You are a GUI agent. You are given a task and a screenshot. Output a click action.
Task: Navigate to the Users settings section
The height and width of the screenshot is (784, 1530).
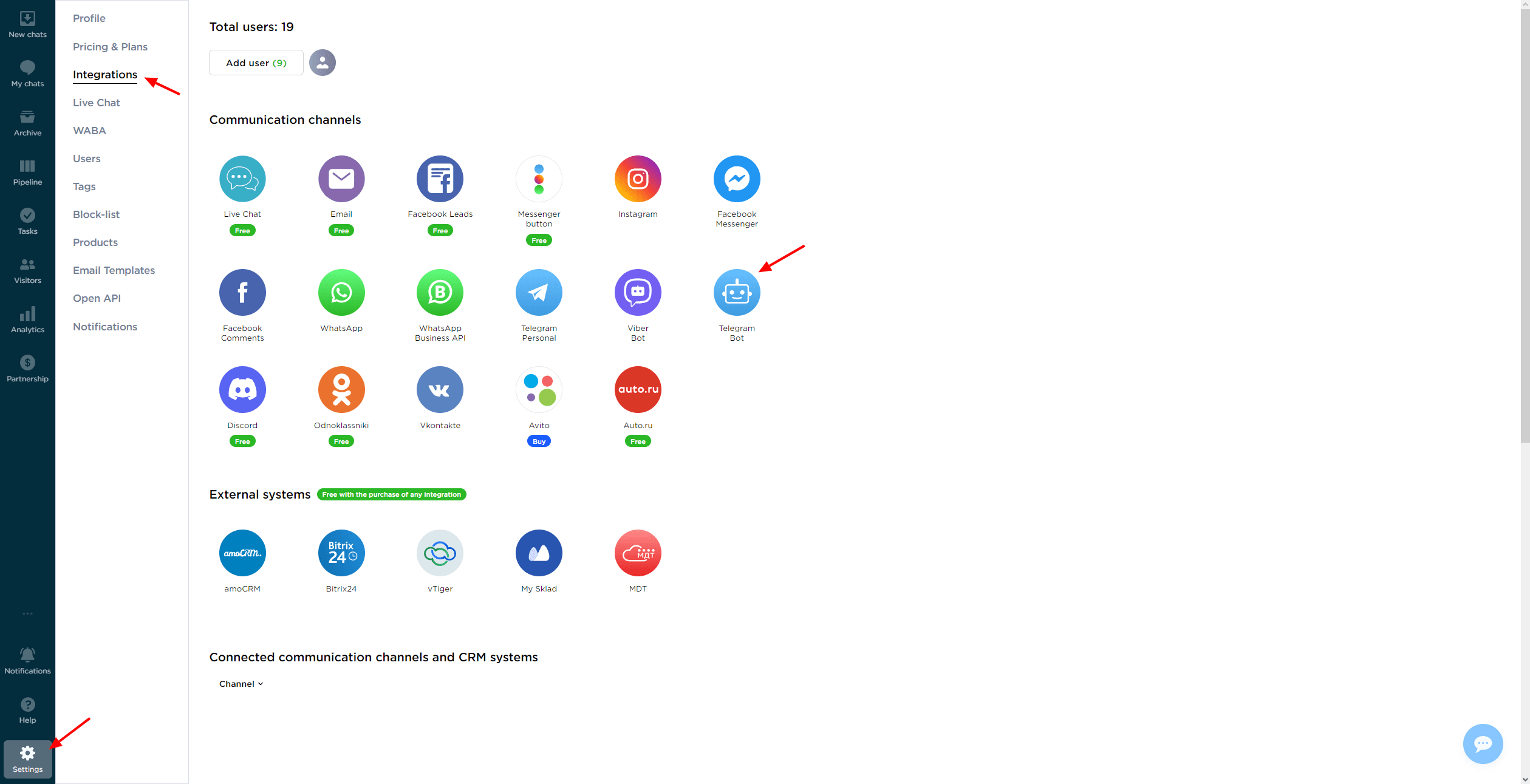[87, 158]
